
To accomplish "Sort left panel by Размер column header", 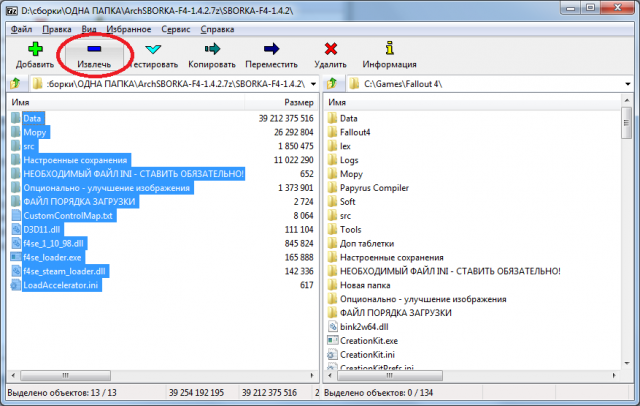I will coord(298,102).
